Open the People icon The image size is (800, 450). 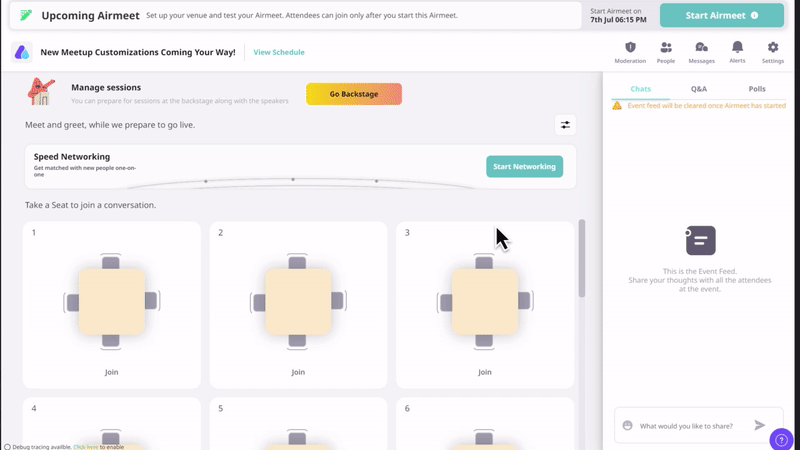pos(666,47)
